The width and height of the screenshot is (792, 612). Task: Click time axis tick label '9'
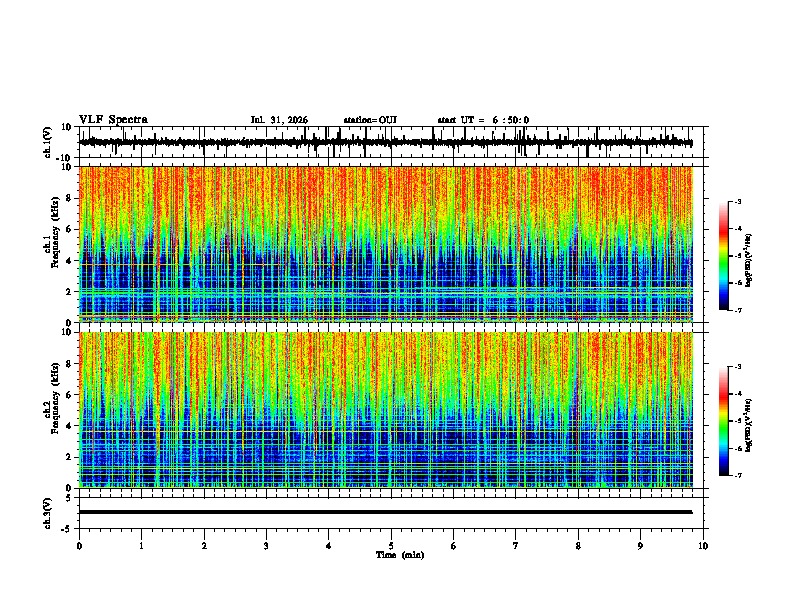[x=640, y=546]
